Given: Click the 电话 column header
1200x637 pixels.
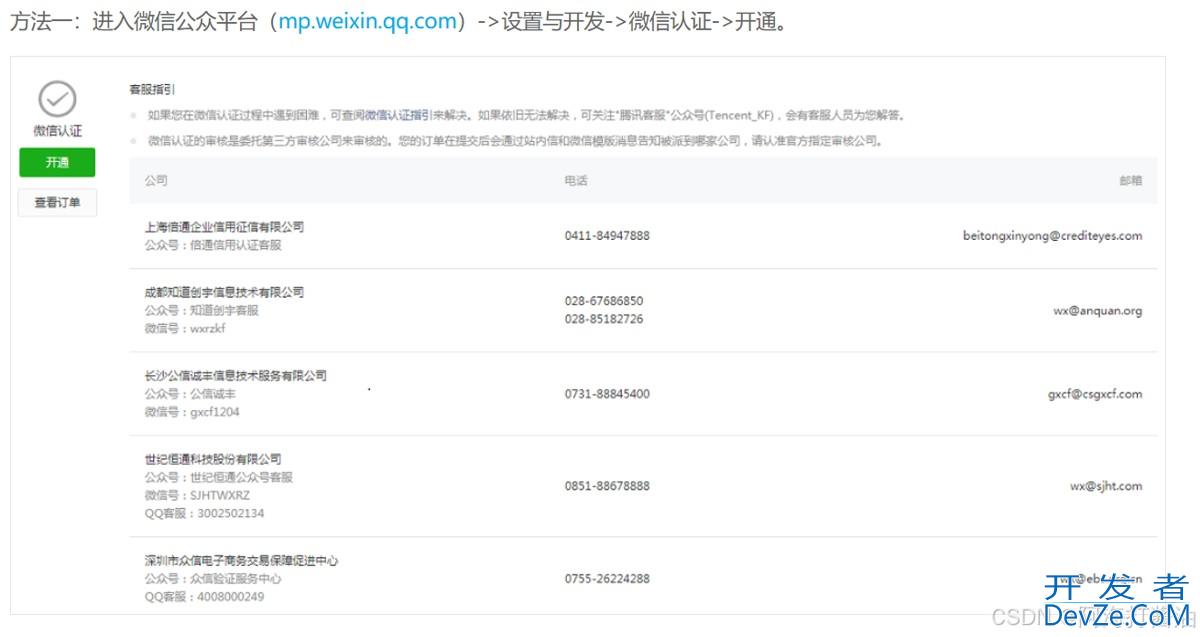Looking at the screenshot, I should pos(576,181).
